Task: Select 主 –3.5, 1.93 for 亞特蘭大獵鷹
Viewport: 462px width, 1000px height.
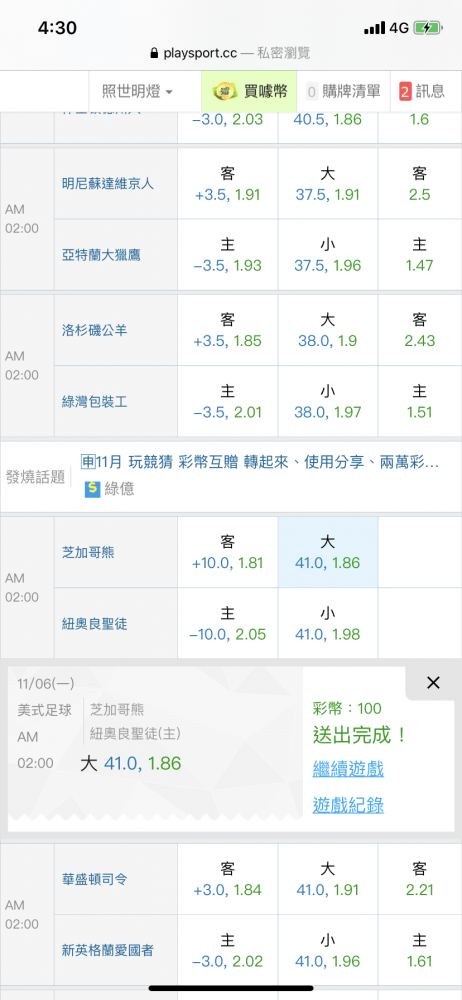Action: click(x=227, y=255)
